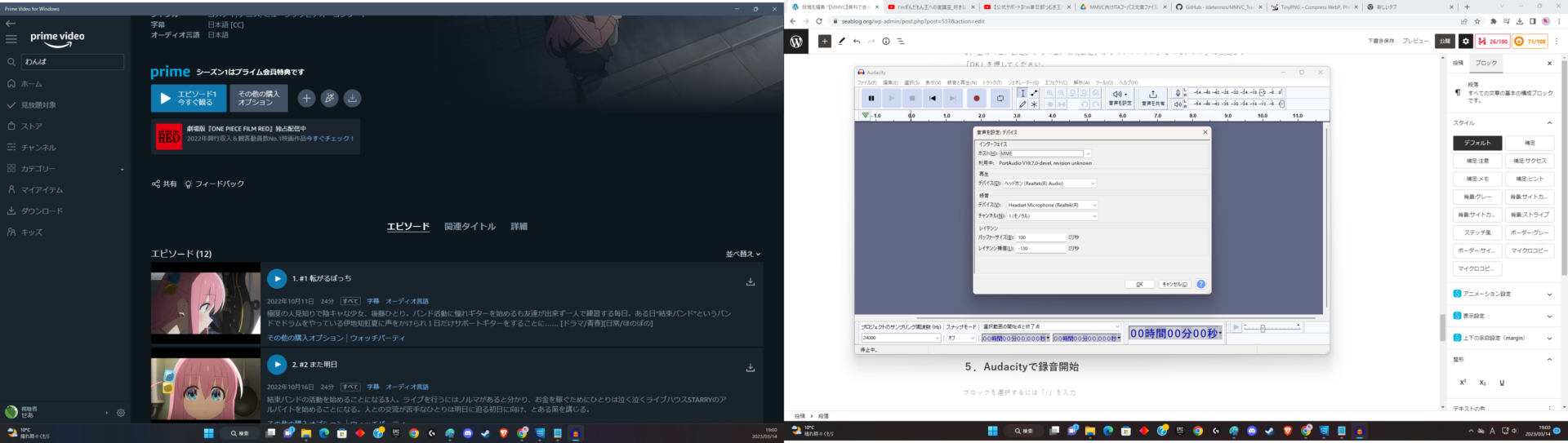
Task: Undo last change in WordPress editor
Action: (x=856, y=41)
